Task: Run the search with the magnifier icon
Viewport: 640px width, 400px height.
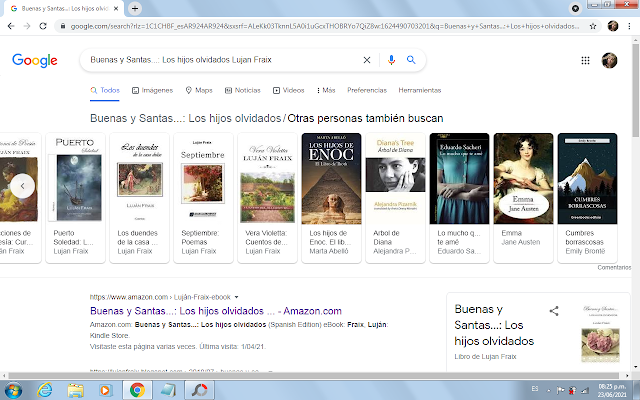Action: pos(411,60)
